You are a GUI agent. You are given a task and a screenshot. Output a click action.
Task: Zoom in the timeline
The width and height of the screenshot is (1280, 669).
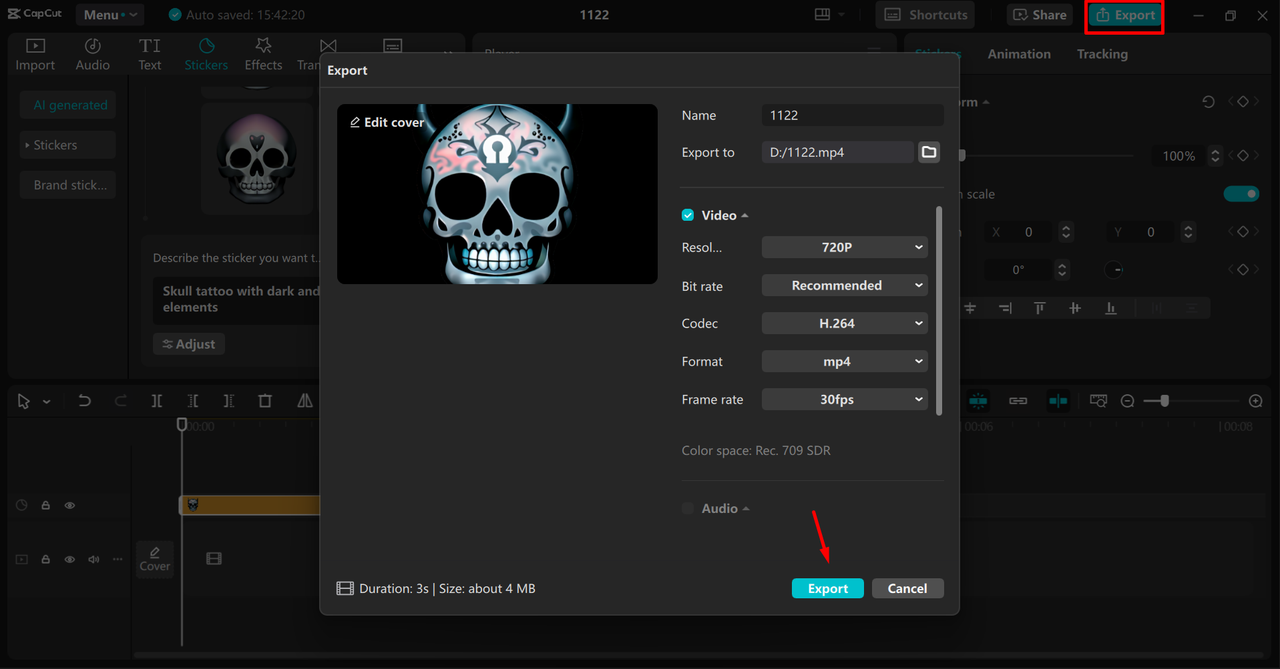1256,401
